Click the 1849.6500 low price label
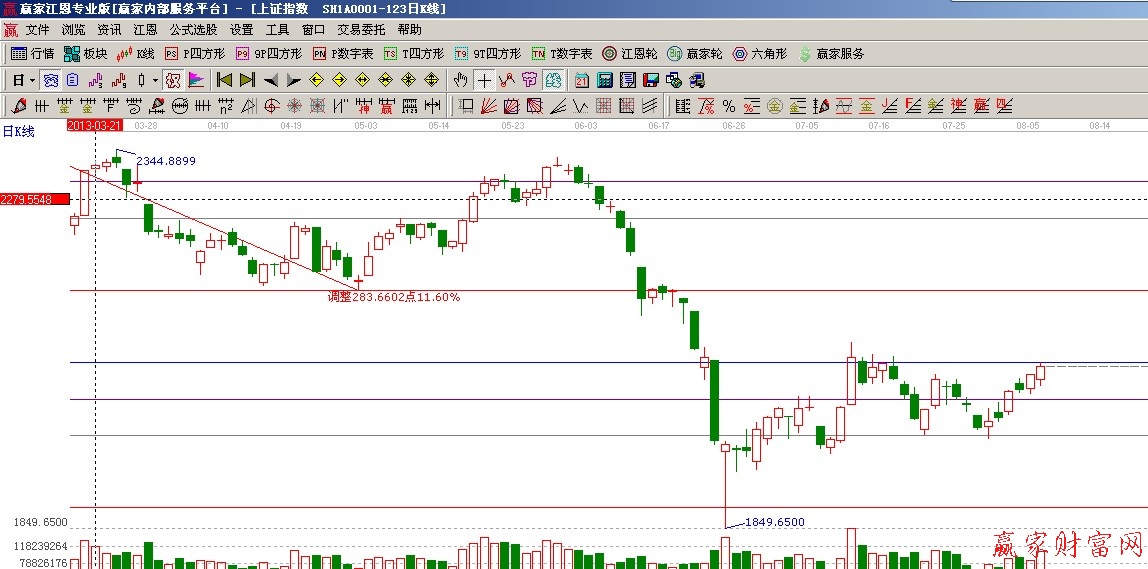This screenshot has width=1148, height=569. (x=774, y=522)
